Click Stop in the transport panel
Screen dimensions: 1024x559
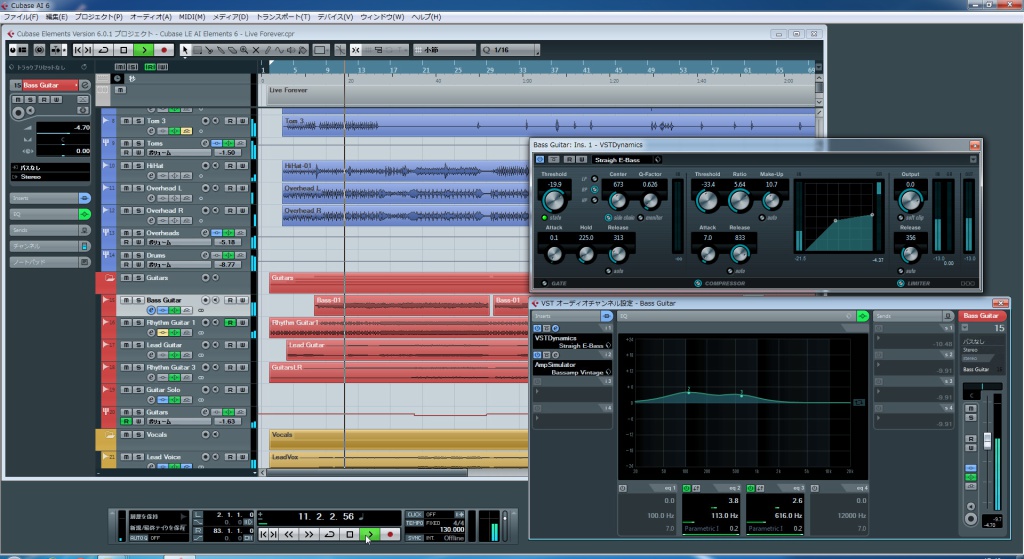tap(349, 534)
